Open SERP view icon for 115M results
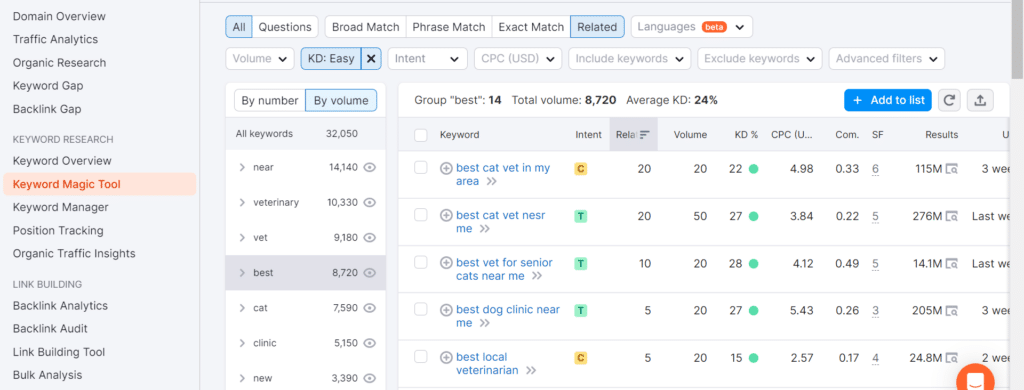Screen dimensions: 1024x390 point(952,169)
